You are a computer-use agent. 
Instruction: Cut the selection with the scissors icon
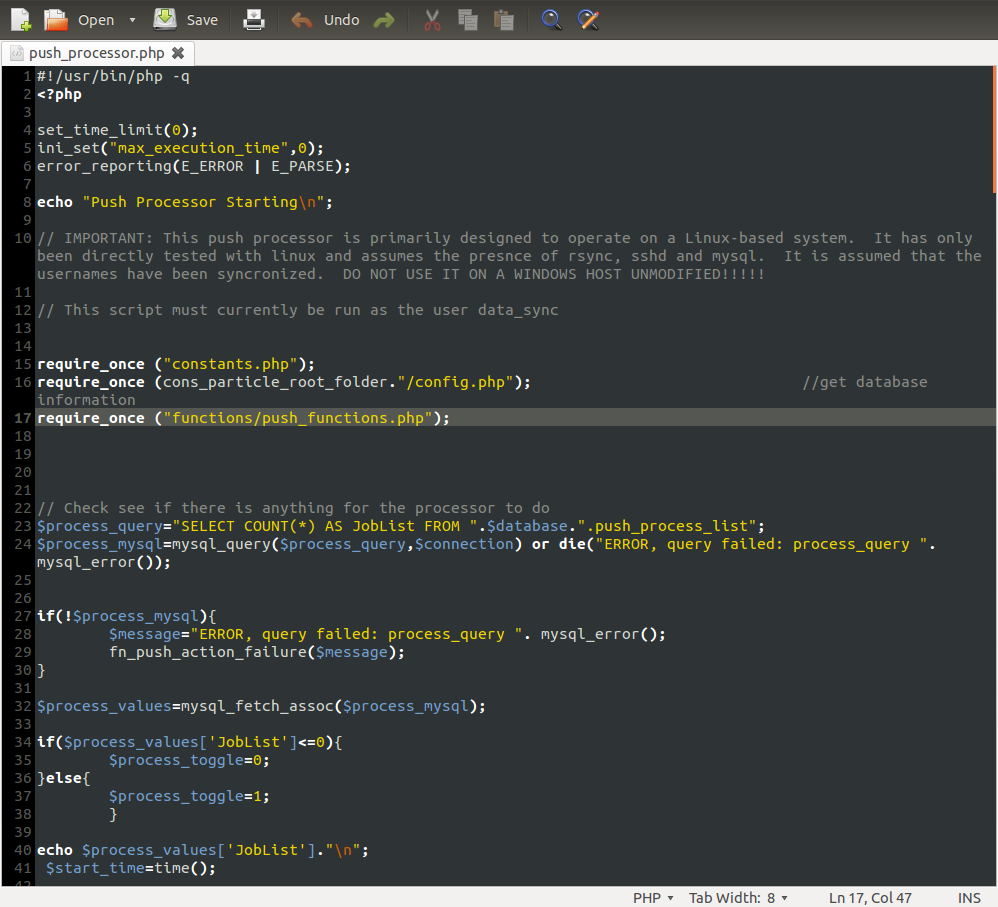click(432, 19)
